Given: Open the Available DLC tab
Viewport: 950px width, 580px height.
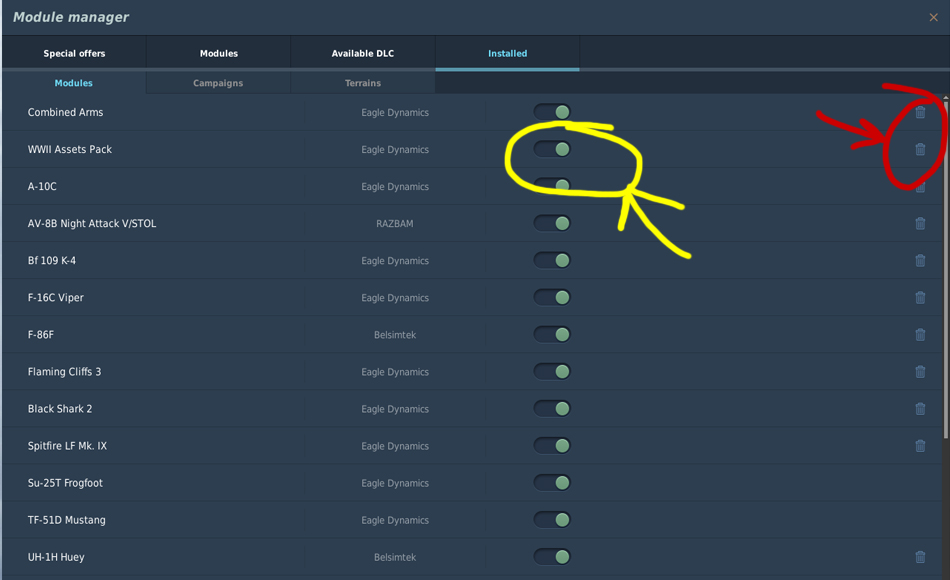Looking at the screenshot, I should [362, 53].
